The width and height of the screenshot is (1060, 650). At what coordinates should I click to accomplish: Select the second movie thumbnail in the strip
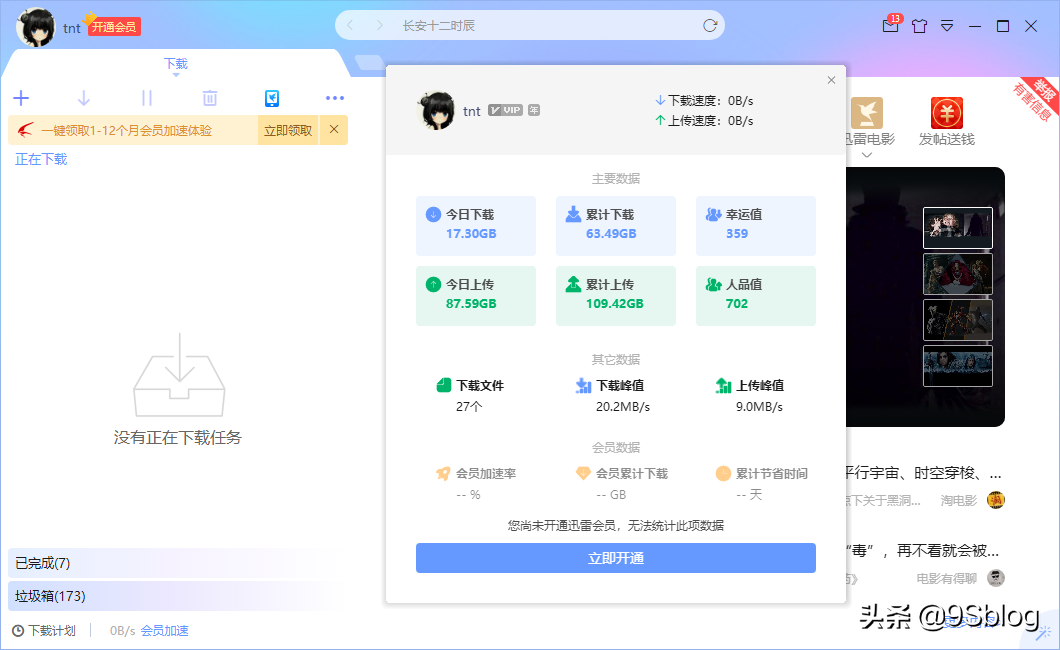coord(958,274)
